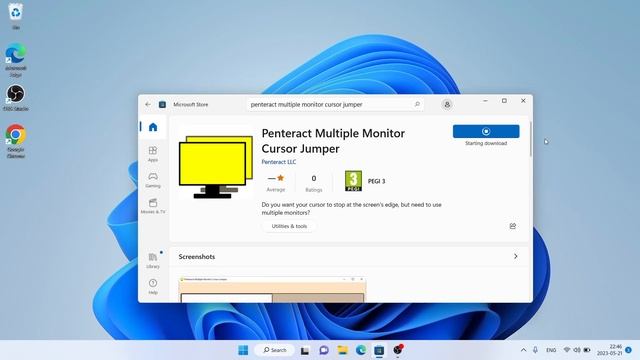Click the Microsoft Store logo in title bar
The image size is (640, 360).
[162, 104]
